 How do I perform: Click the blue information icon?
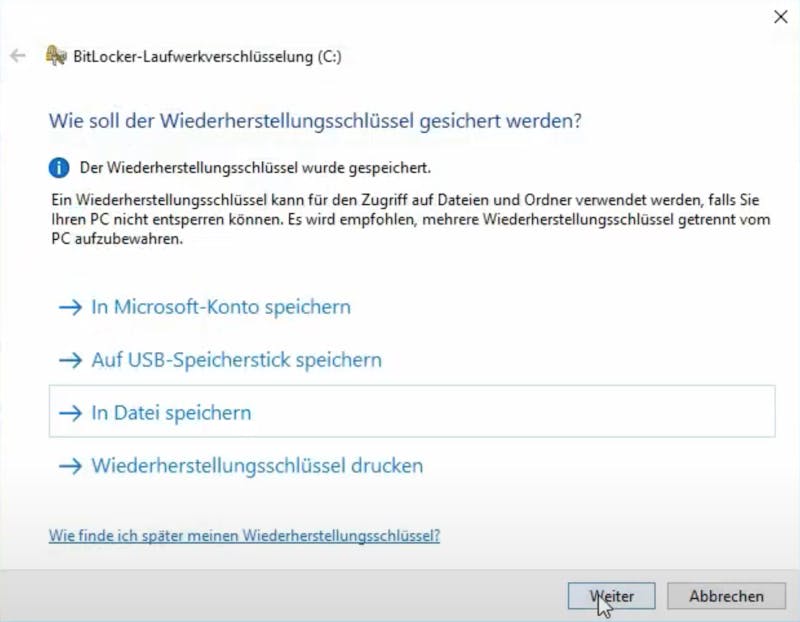[x=59, y=167]
